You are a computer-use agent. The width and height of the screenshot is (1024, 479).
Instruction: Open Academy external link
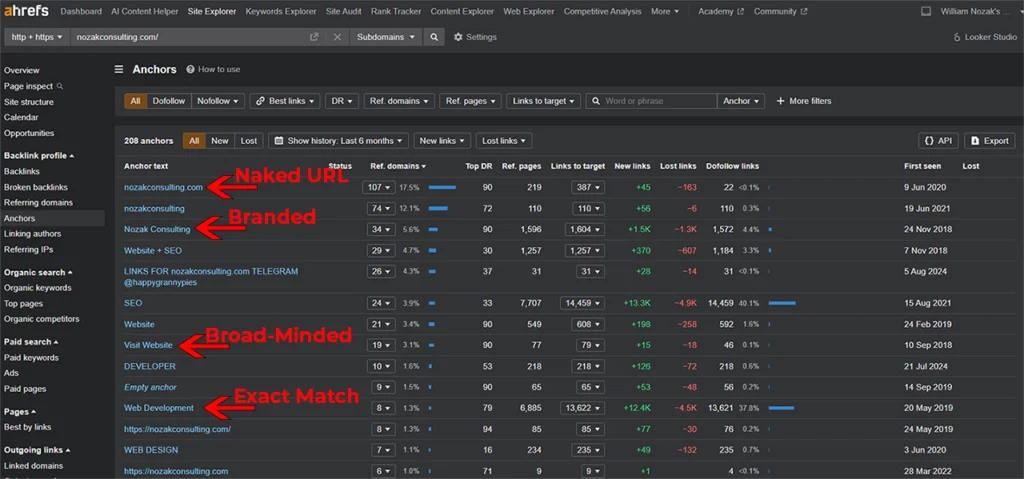tap(721, 11)
